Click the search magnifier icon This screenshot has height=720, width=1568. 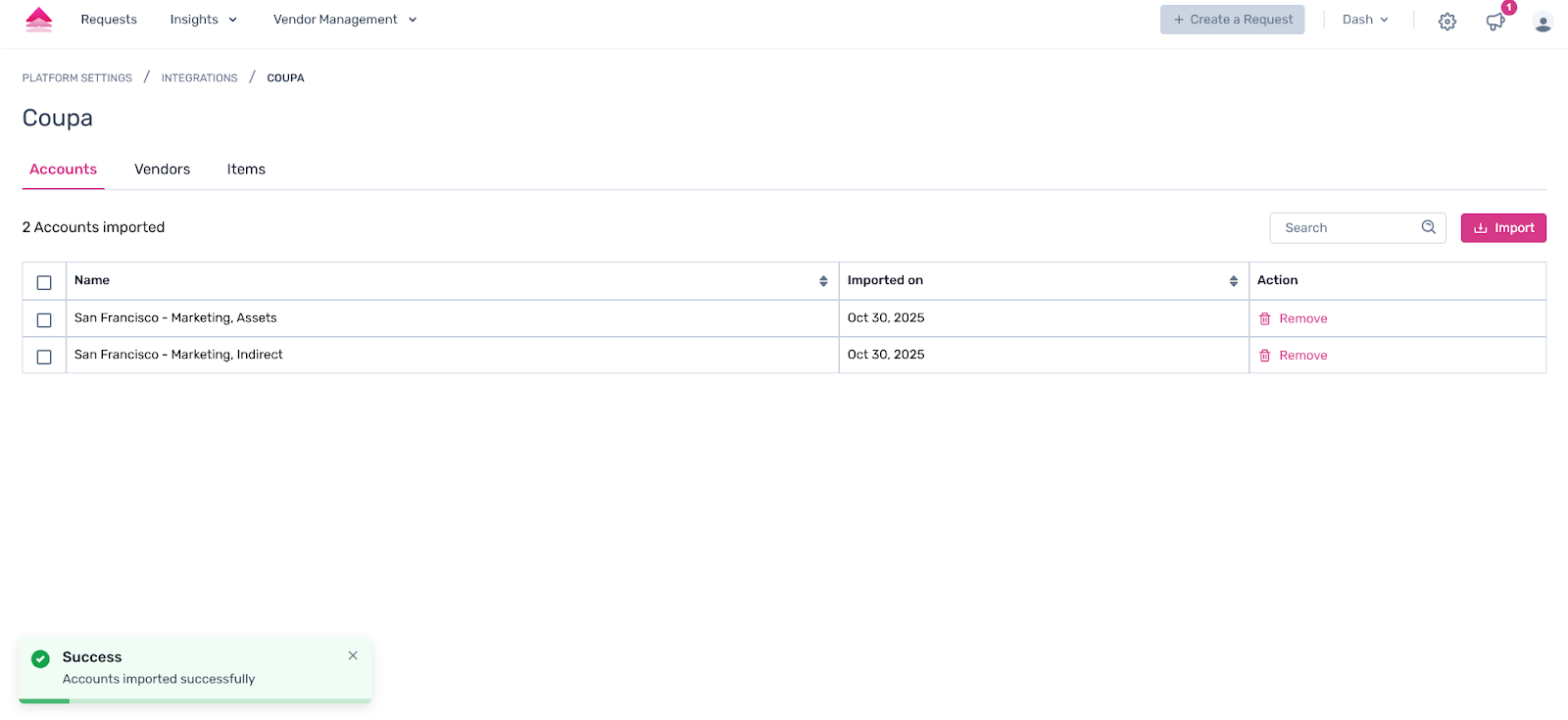point(1429,227)
